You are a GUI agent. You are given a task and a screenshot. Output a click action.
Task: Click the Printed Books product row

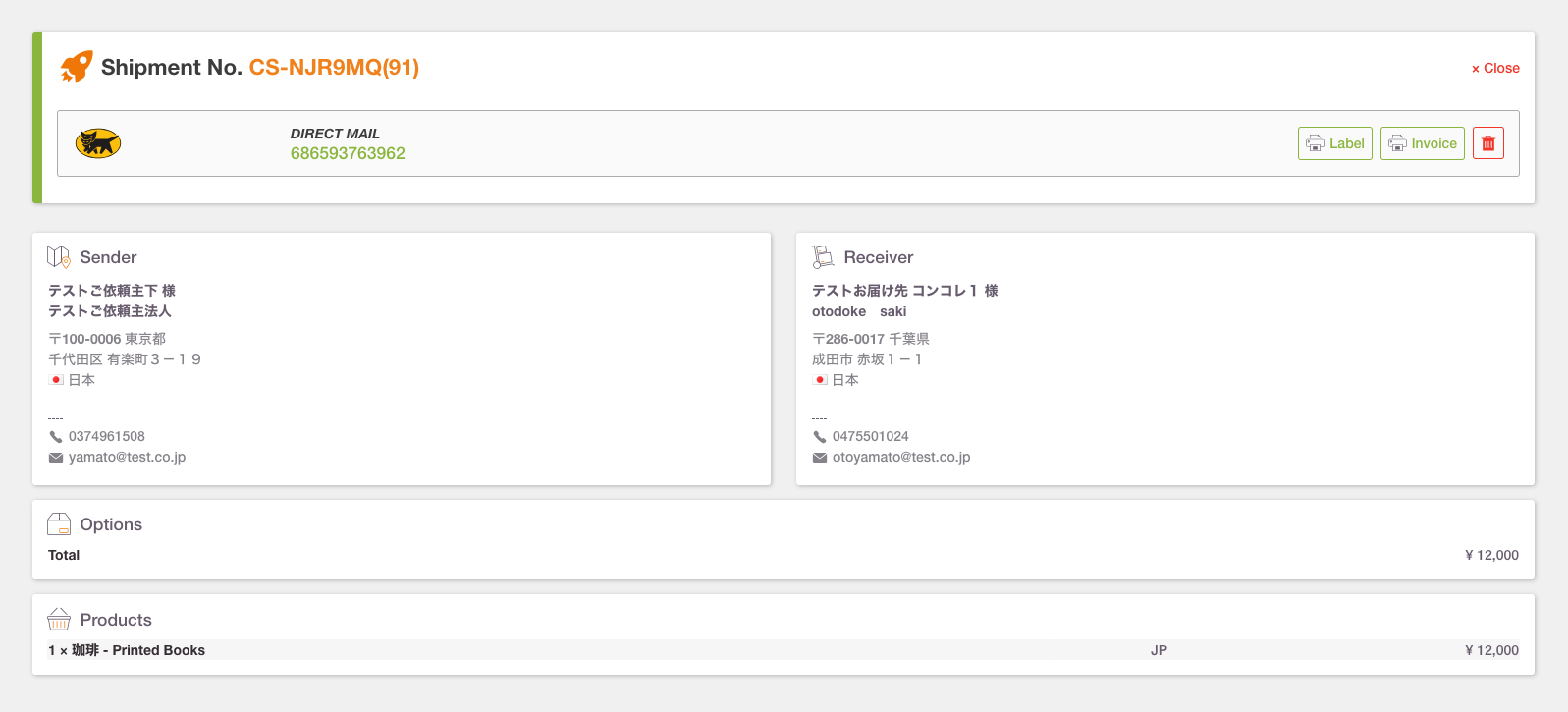pyautogui.click(x=784, y=650)
